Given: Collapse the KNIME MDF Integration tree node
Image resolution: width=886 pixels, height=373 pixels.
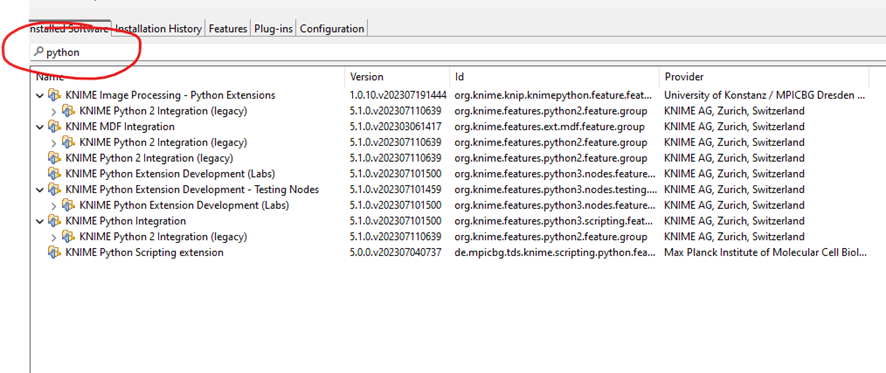Looking at the screenshot, I should (40, 127).
